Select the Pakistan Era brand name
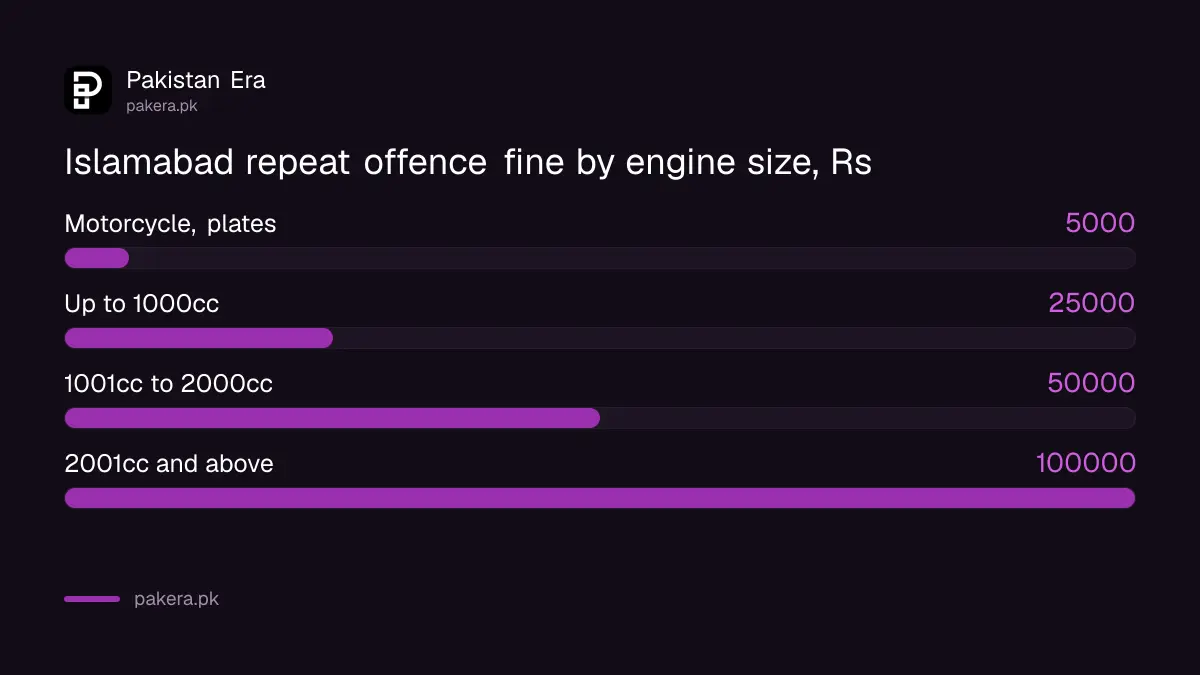The width and height of the screenshot is (1200, 675). (x=196, y=80)
